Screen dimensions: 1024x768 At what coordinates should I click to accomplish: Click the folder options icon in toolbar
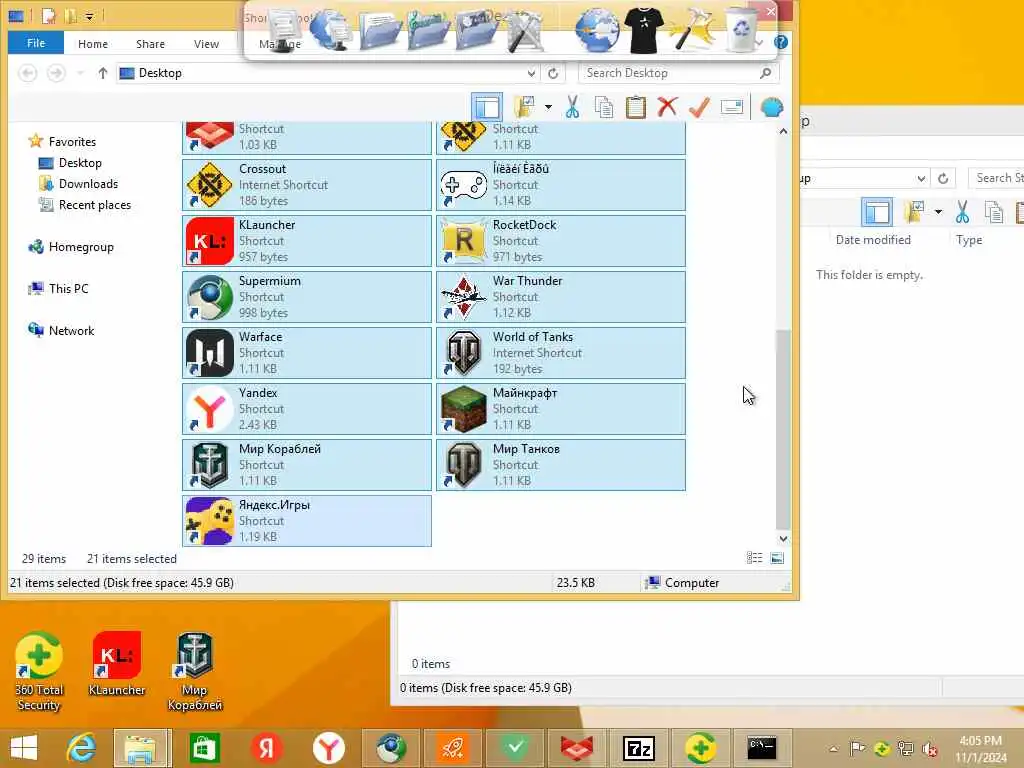coord(524,107)
